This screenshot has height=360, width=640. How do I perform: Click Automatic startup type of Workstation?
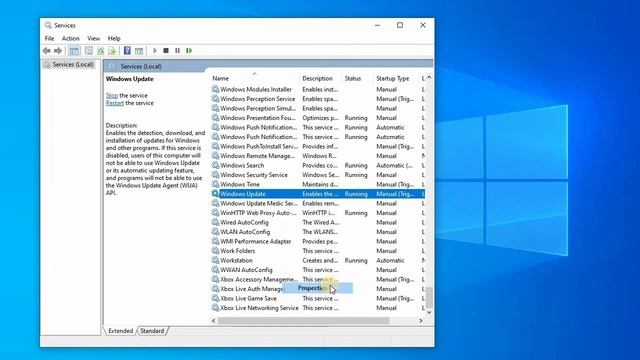click(x=390, y=260)
